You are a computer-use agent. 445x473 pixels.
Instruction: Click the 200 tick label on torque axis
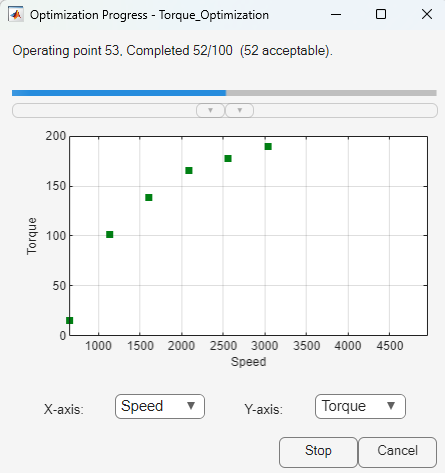56,136
